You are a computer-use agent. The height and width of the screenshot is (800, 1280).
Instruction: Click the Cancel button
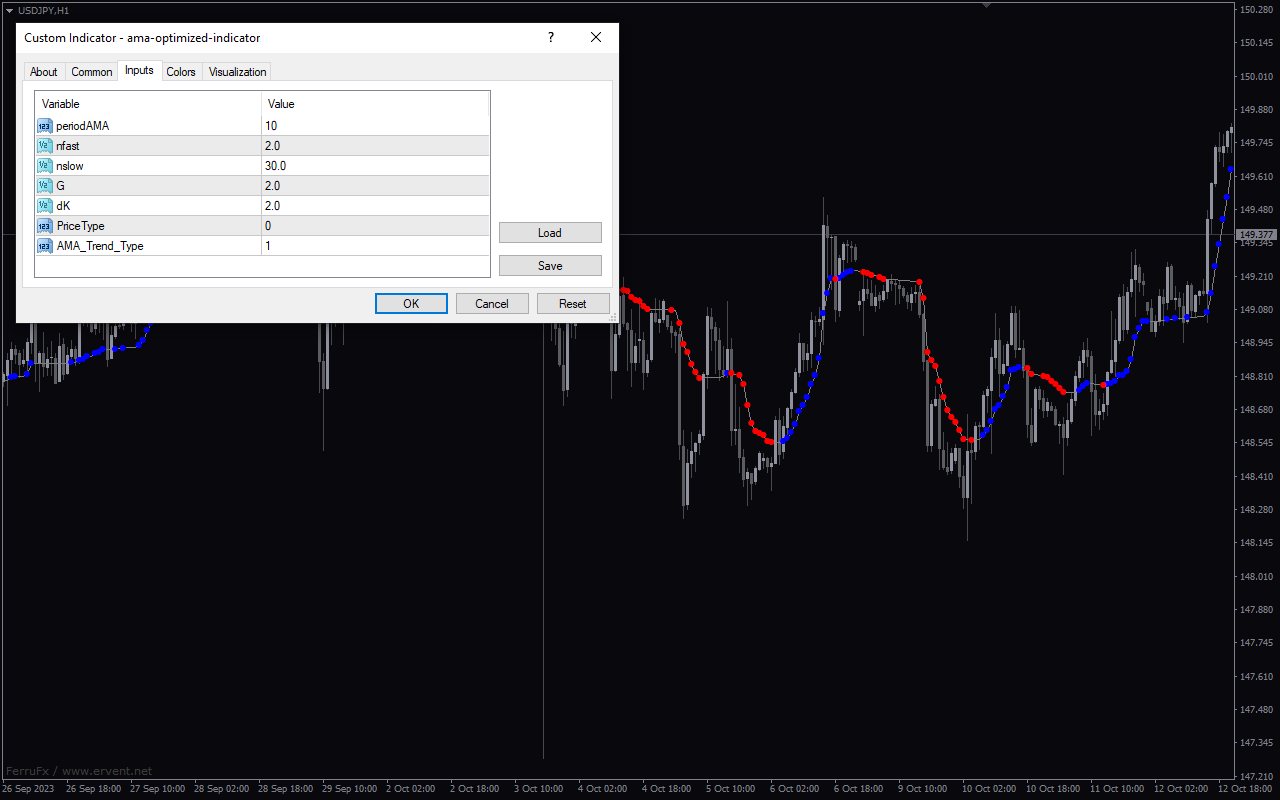(x=492, y=304)
